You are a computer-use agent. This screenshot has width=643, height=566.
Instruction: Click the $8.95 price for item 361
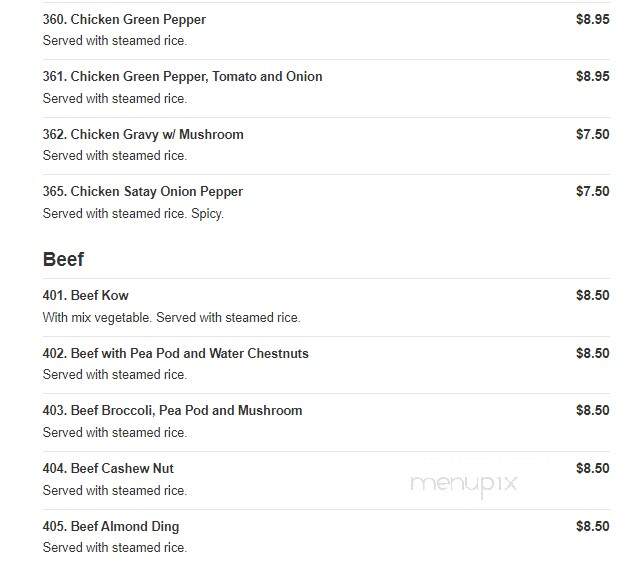coord(593,76)
